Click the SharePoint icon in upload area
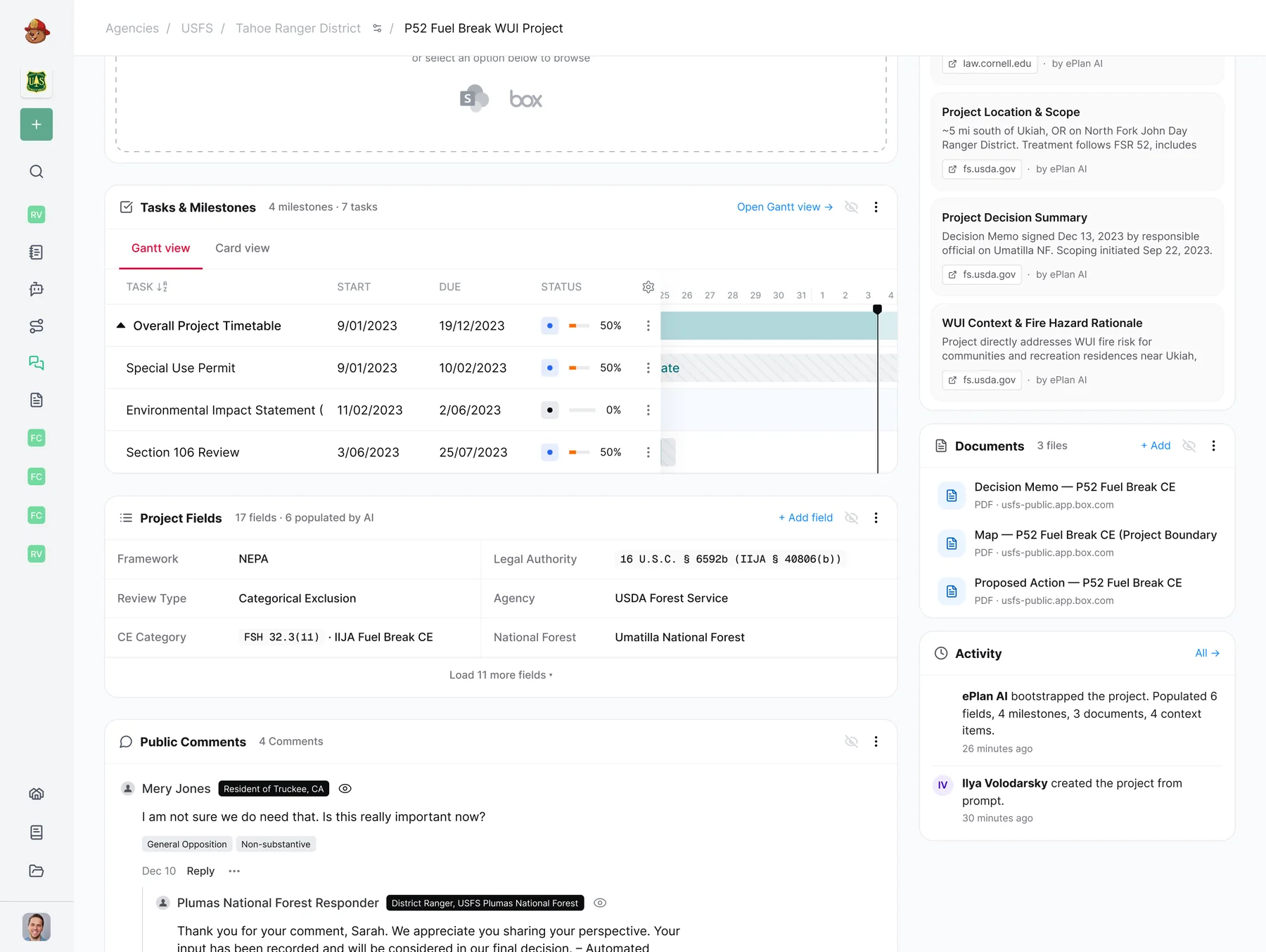This screenshot has width=1266, height=952. [474, 98]
